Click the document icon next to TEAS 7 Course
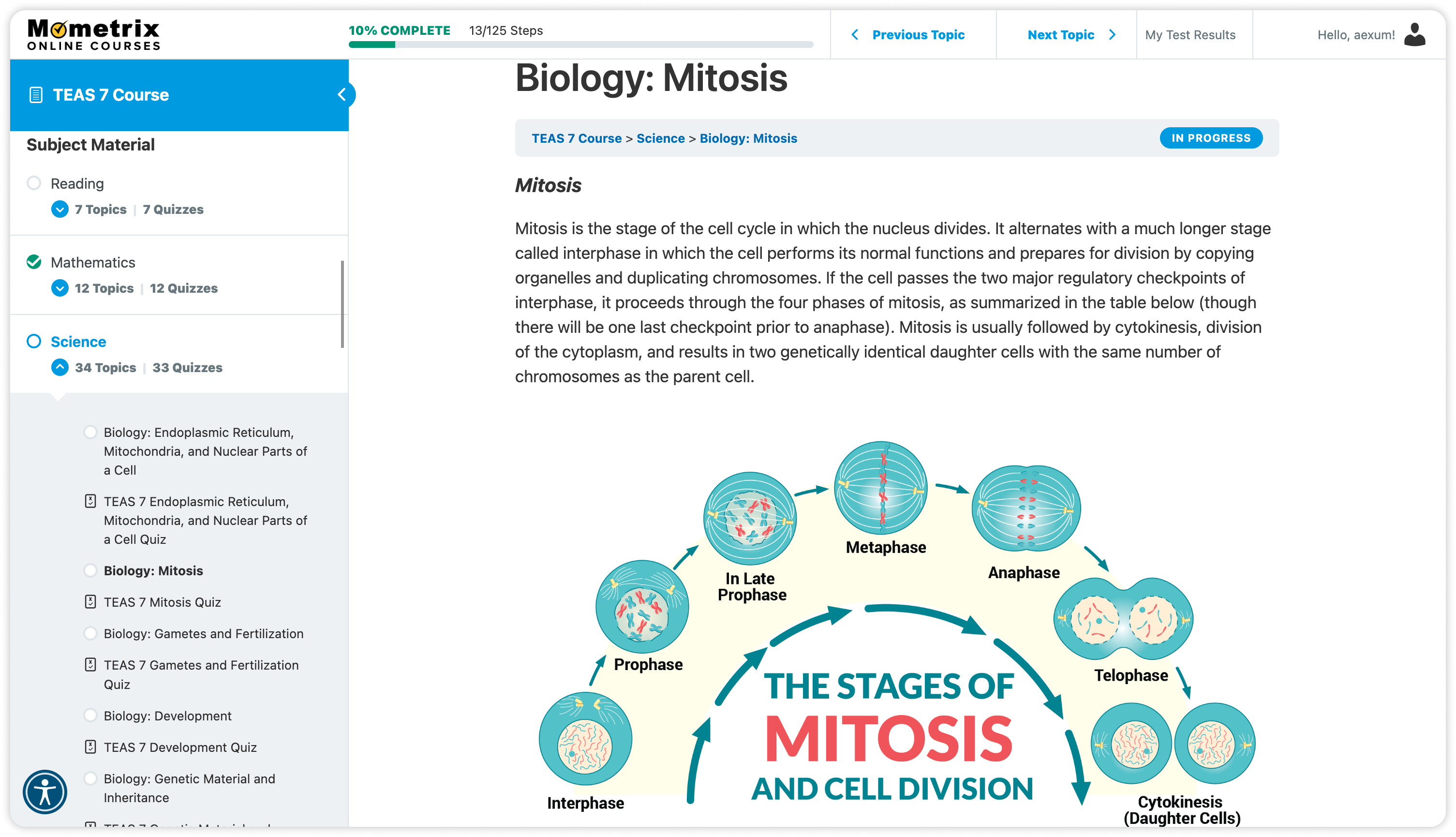 36,94
